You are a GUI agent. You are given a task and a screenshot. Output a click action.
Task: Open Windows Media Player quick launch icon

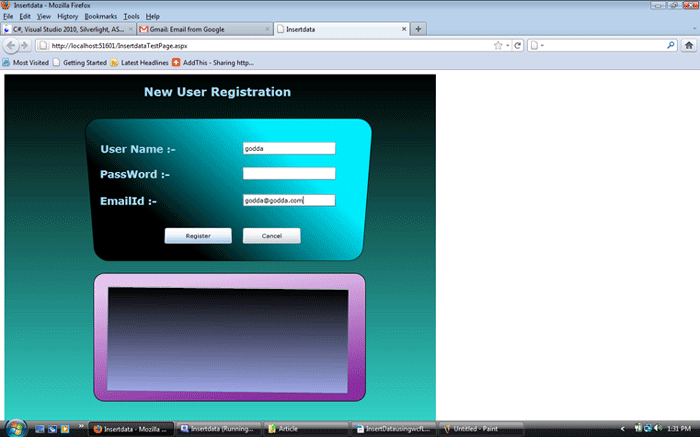click(65, 429)
